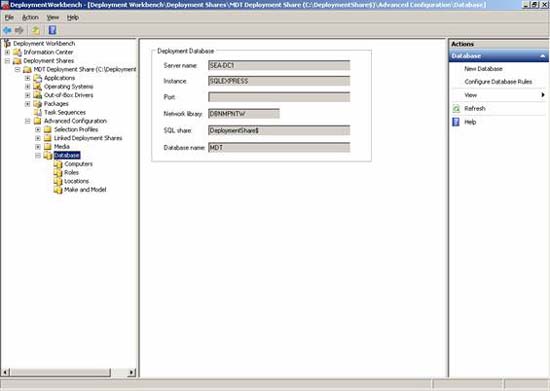Select the Task Sequences tree item label
Image resolution: width=550 pixels, height=391 pixels.
click(x=65, y=112)
